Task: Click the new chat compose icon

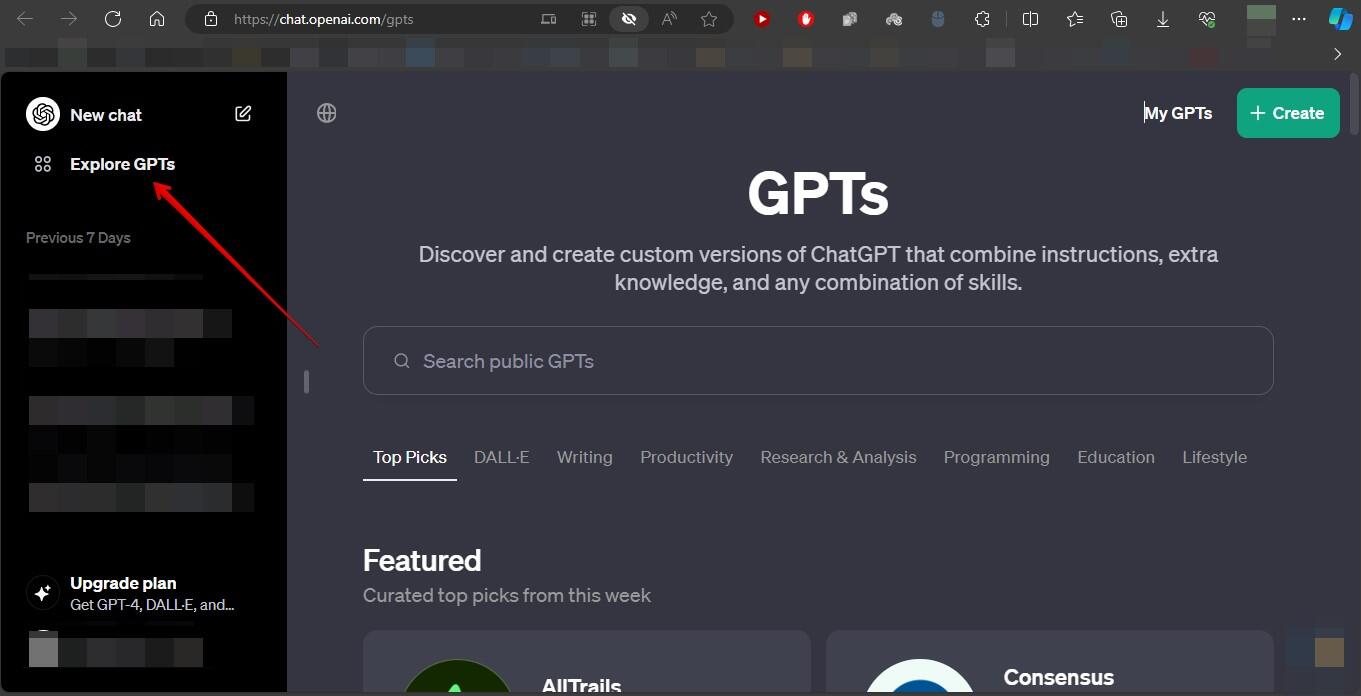Action: pos(243,114)
